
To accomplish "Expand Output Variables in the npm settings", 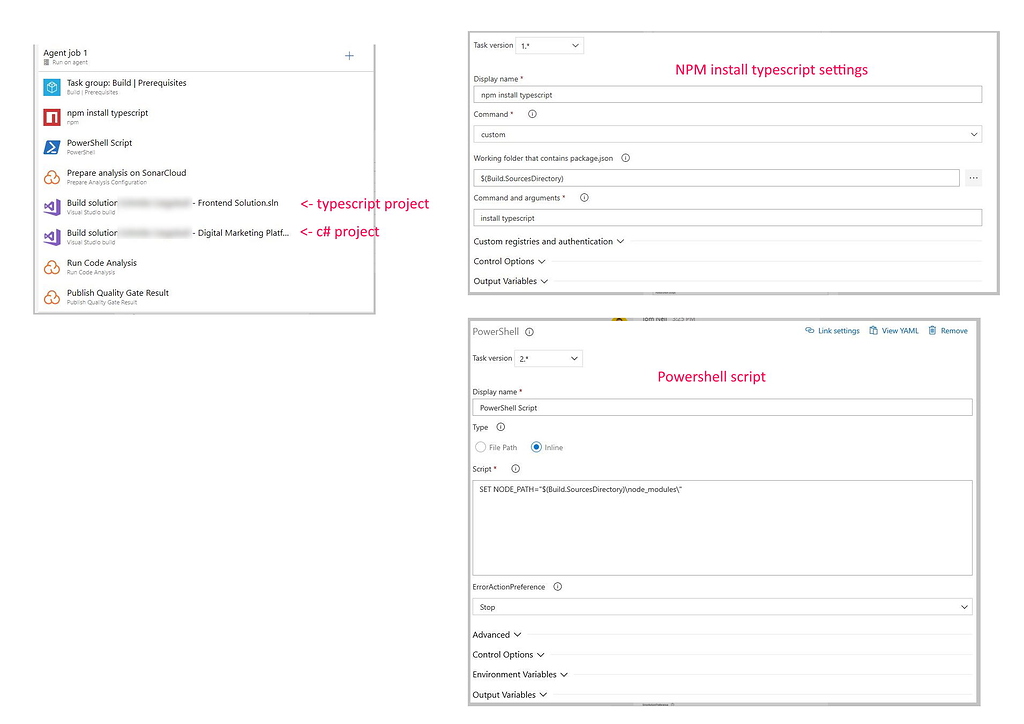I will pyautogui.click(x=511, y=281).
